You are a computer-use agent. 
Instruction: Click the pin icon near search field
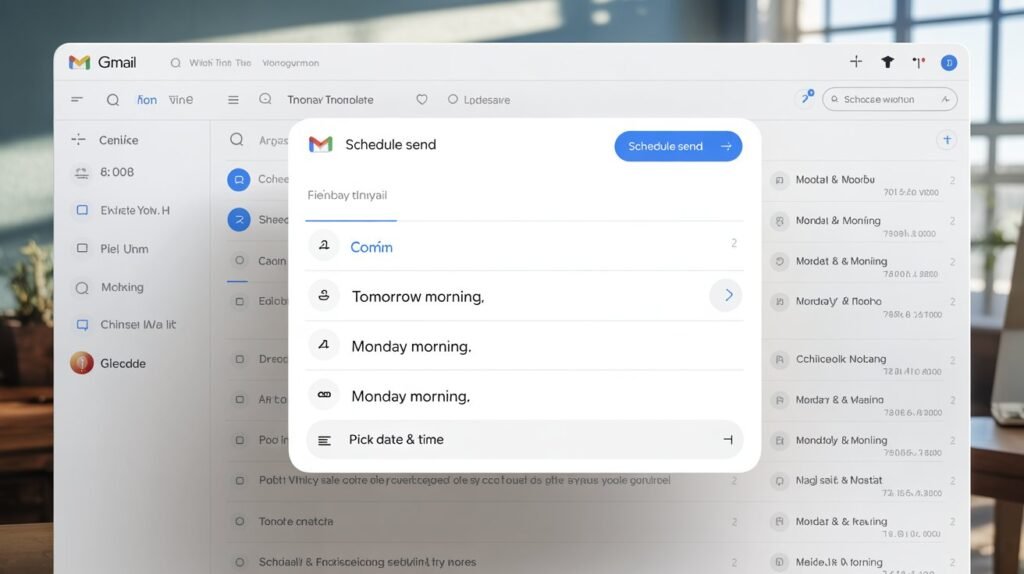pyautogui.click(x=808, y=97)
